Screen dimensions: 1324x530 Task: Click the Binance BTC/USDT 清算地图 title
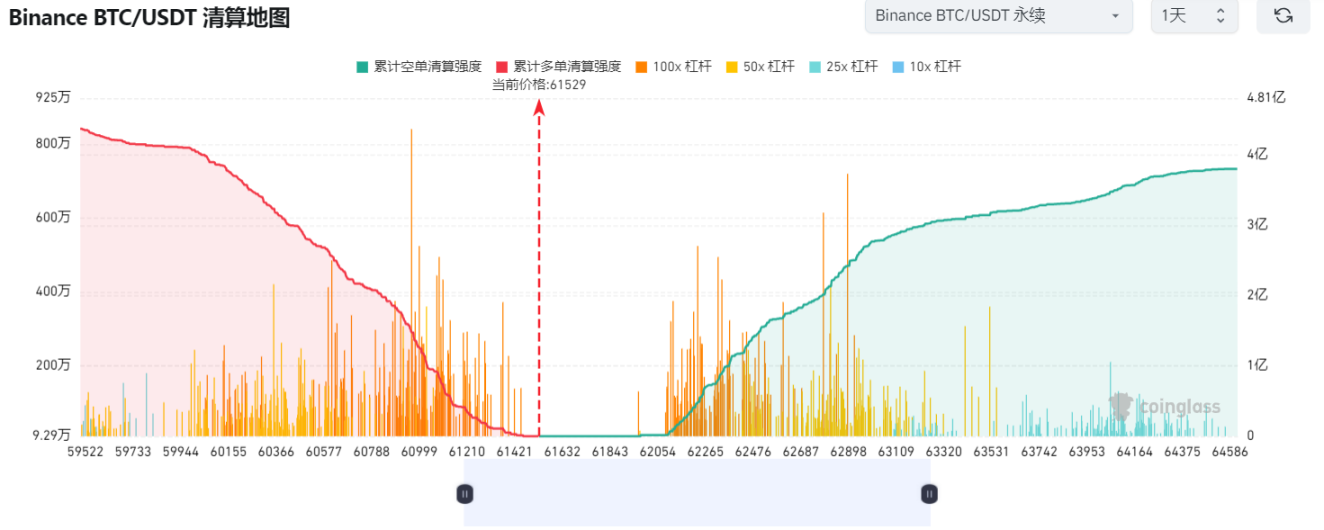tap(149, 17)
